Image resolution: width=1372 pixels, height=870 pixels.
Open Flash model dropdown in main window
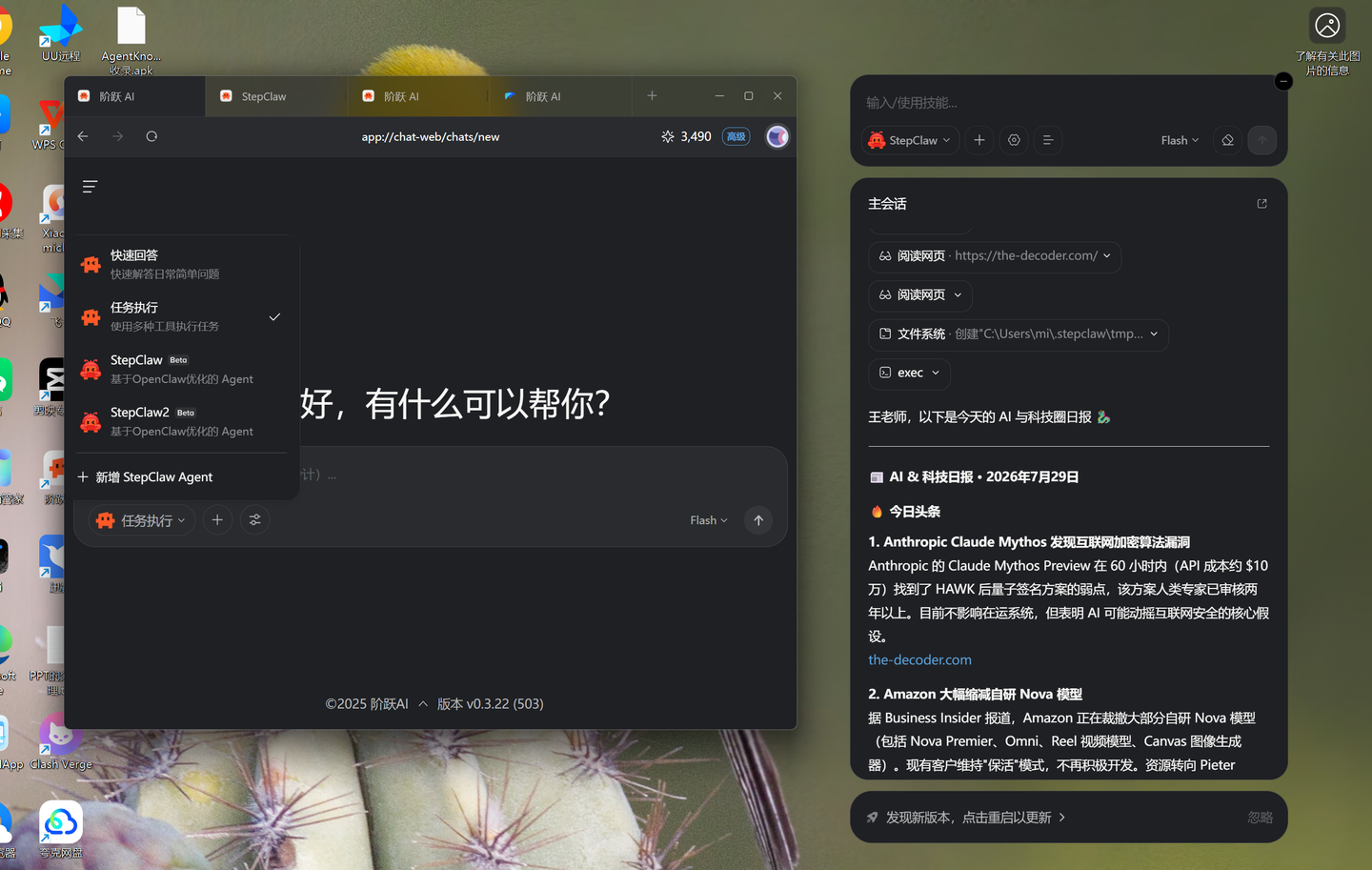tap(709, 520)
